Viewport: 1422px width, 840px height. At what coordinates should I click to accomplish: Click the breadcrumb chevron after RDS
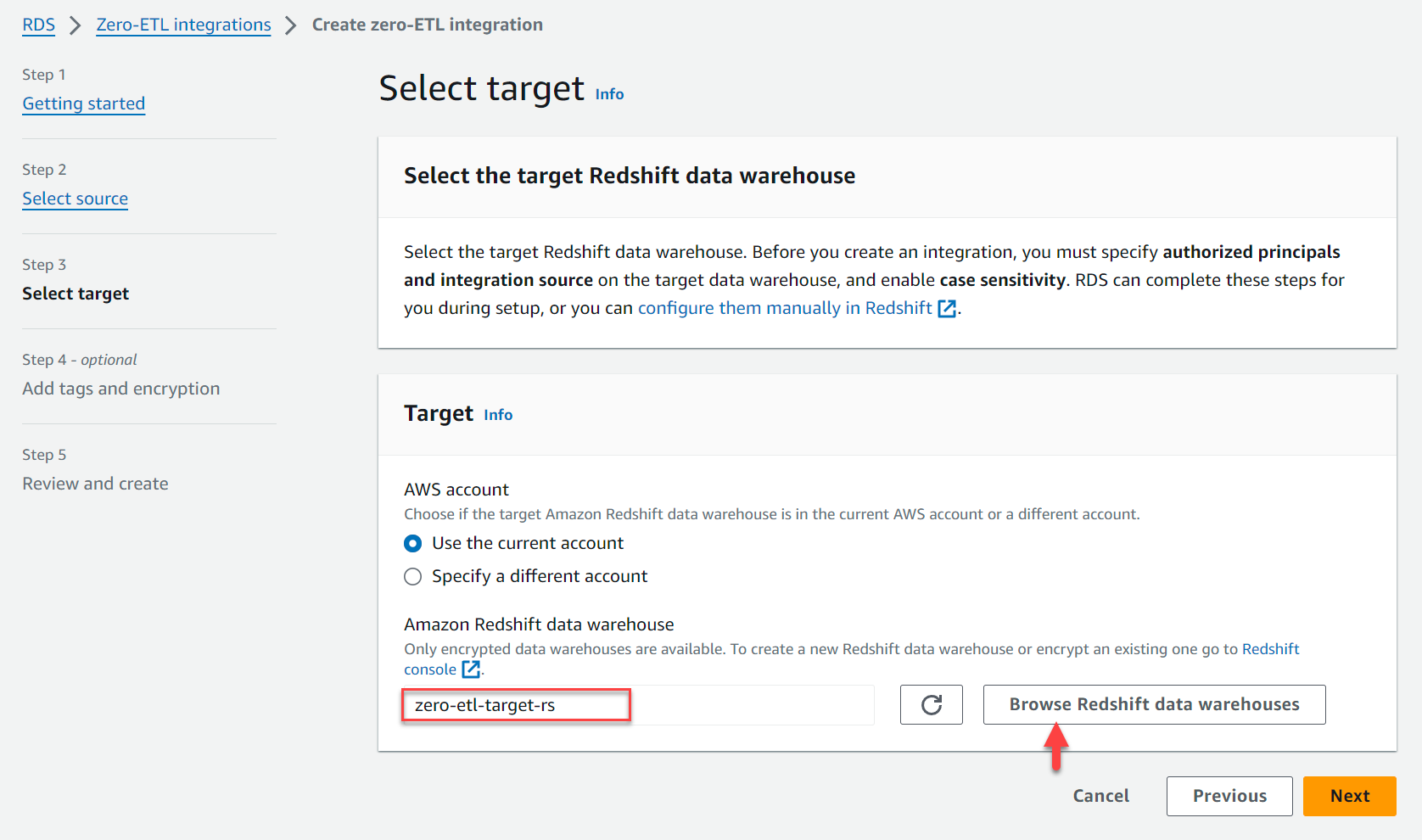[75, 25]
